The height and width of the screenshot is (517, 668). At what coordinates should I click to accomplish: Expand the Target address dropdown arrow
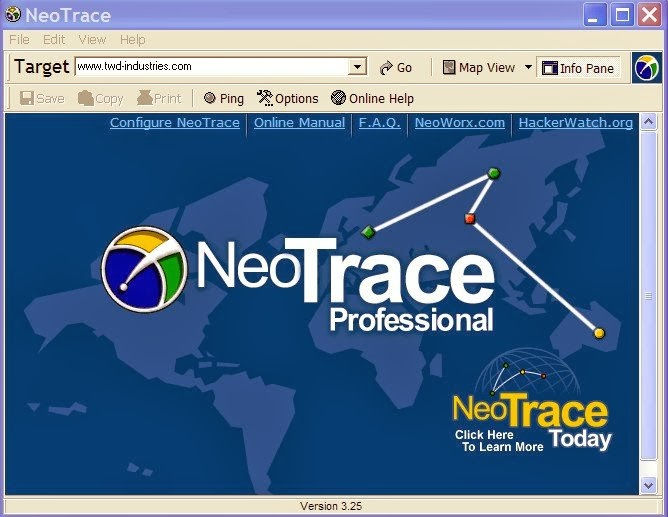[357, 67]
